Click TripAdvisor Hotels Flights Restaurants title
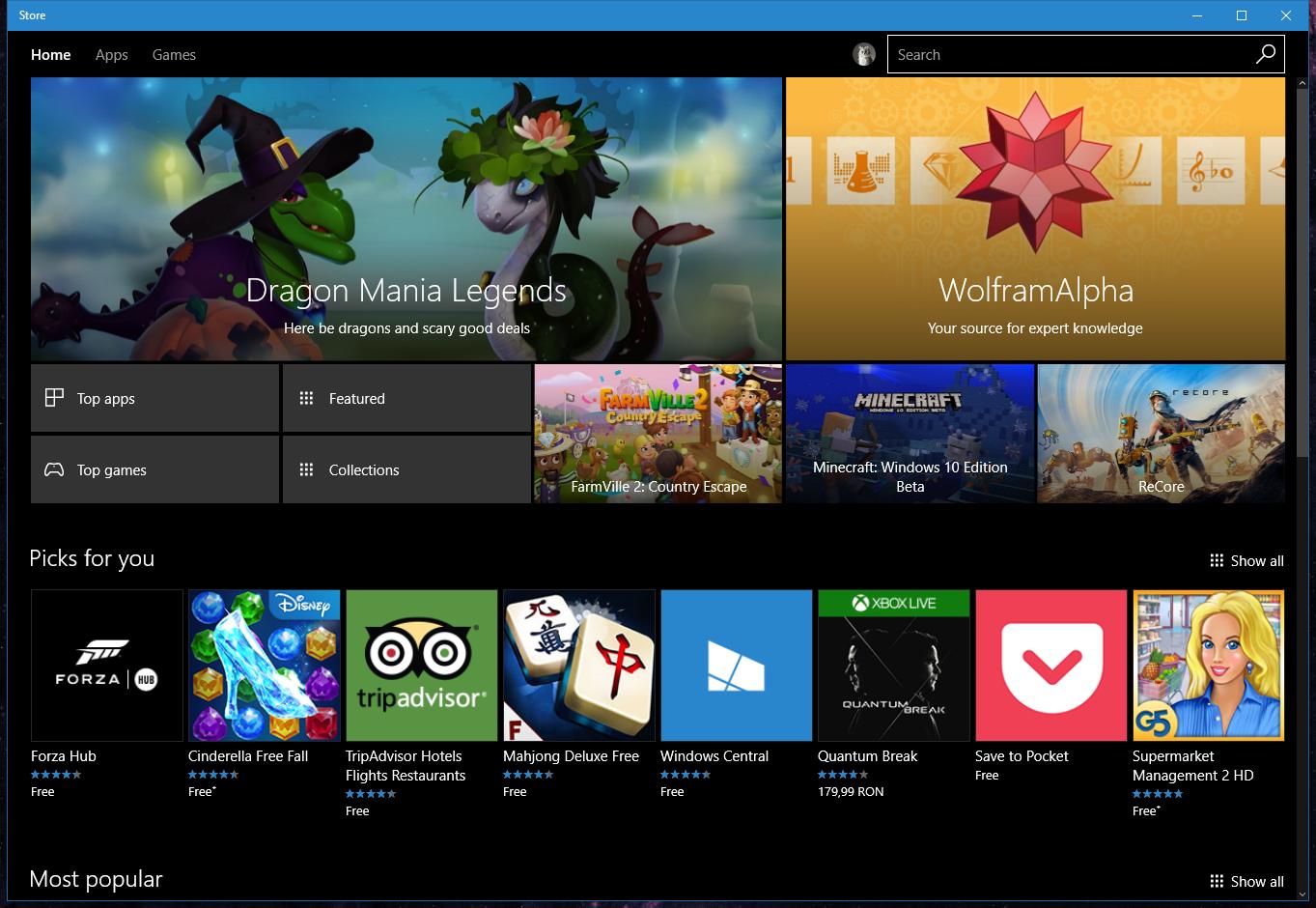 point(406,766)
